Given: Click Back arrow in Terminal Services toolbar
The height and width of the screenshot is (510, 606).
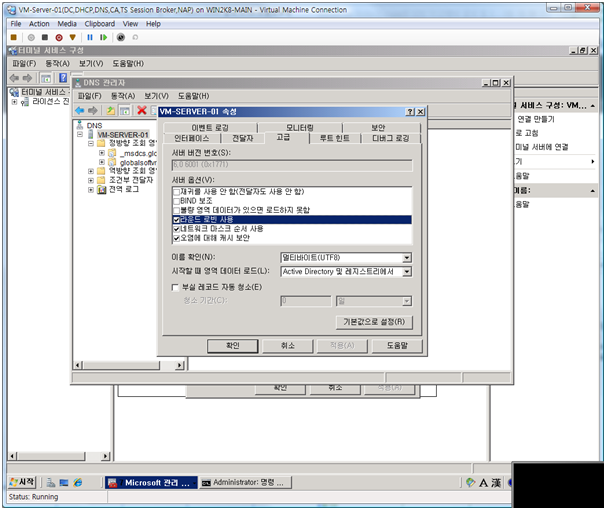Looking at the screenshot, I should click(14, 78).
